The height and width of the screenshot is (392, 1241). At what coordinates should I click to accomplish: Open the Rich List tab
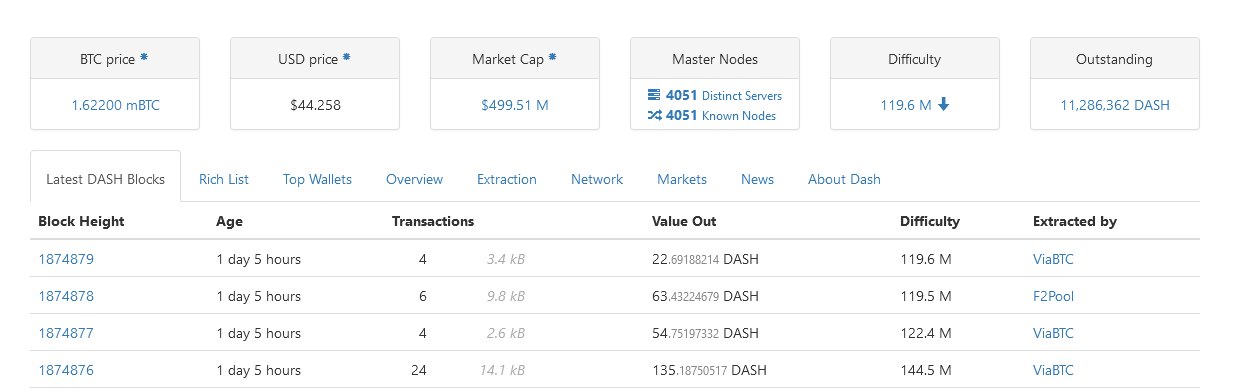coord(224,179)
